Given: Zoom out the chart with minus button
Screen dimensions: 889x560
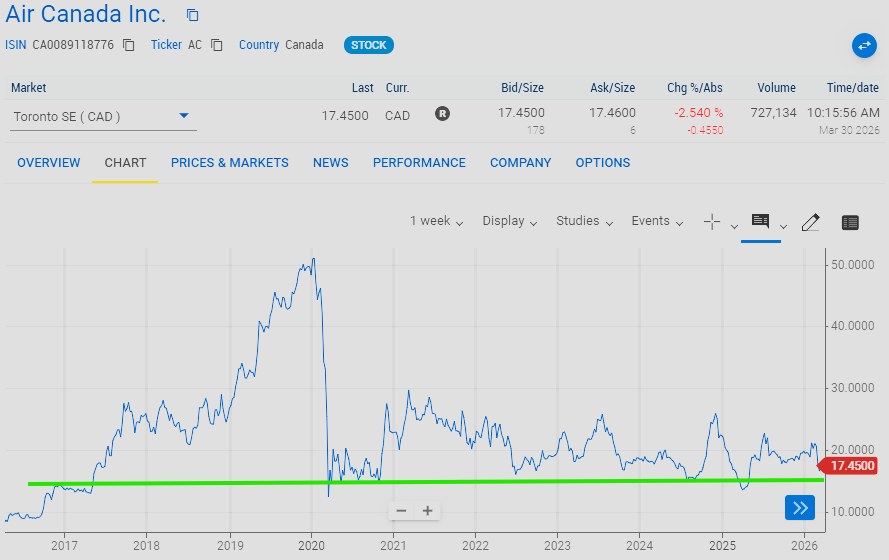Looking at the screenshot, I should click(401, 511).
